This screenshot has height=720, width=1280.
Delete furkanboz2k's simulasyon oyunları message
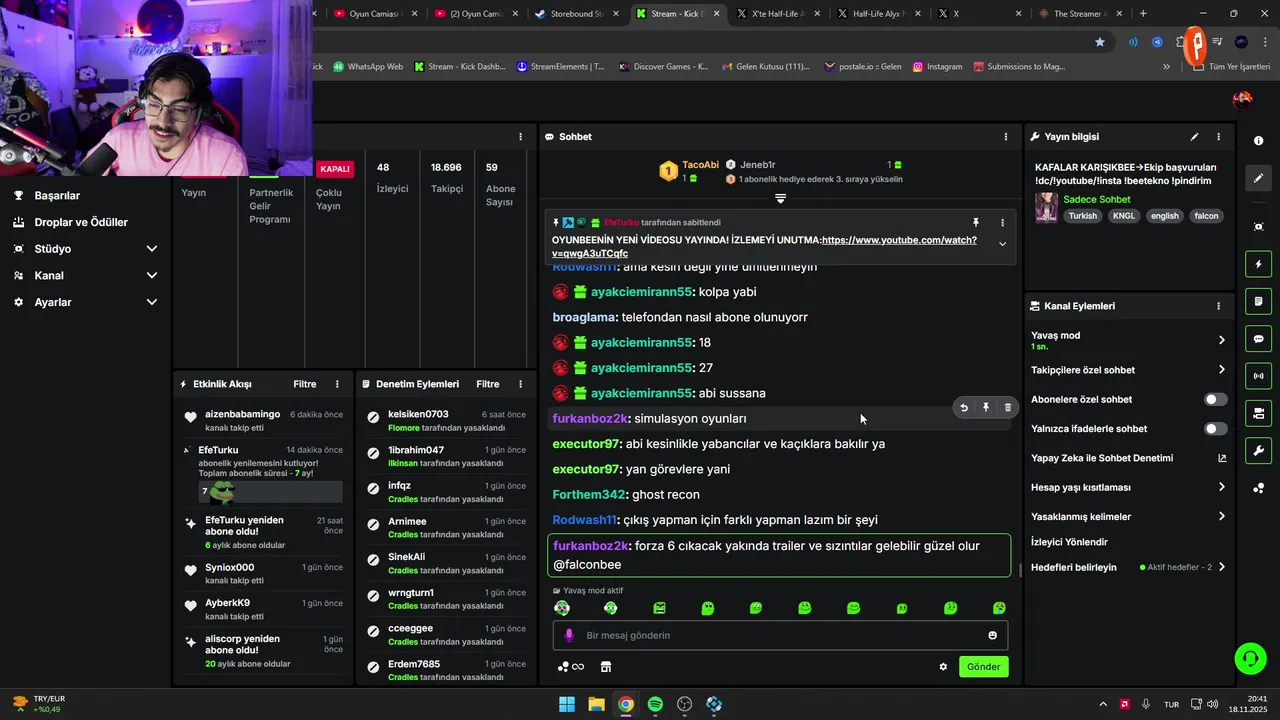[x=1007, y=408]
